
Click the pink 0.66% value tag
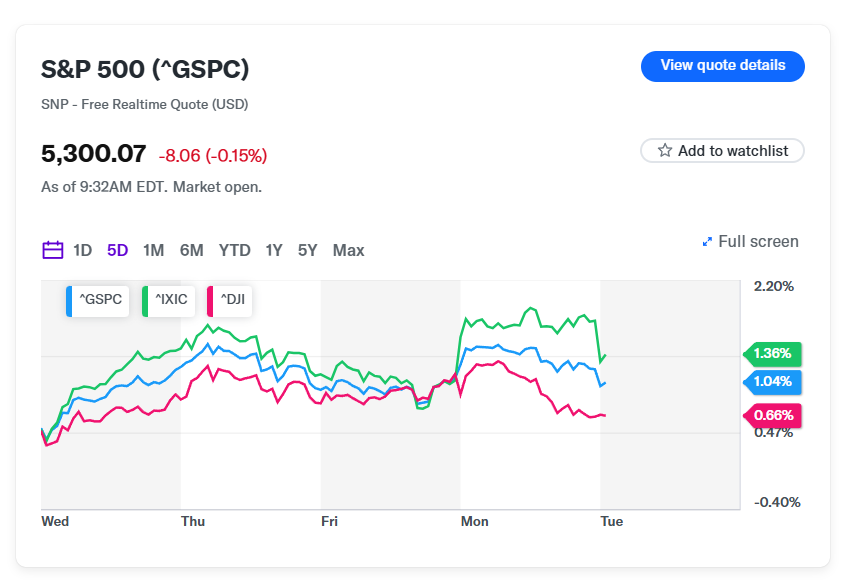pyautogui.click(x=772, y=416)
